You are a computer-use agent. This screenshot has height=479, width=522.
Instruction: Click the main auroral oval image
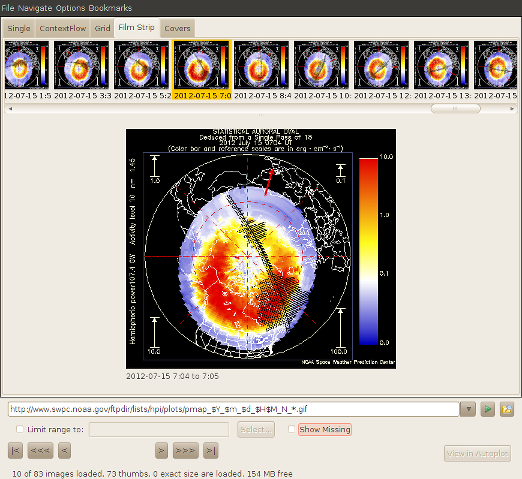pyautogui.click(x=261, y=249)
